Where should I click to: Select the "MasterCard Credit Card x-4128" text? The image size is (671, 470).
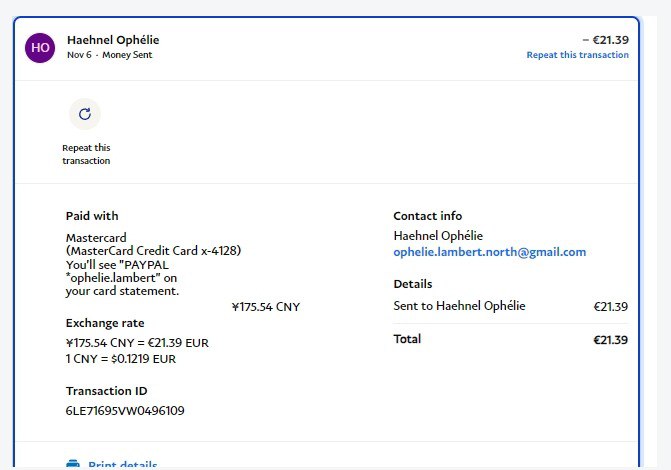click(x=154, y=250)
